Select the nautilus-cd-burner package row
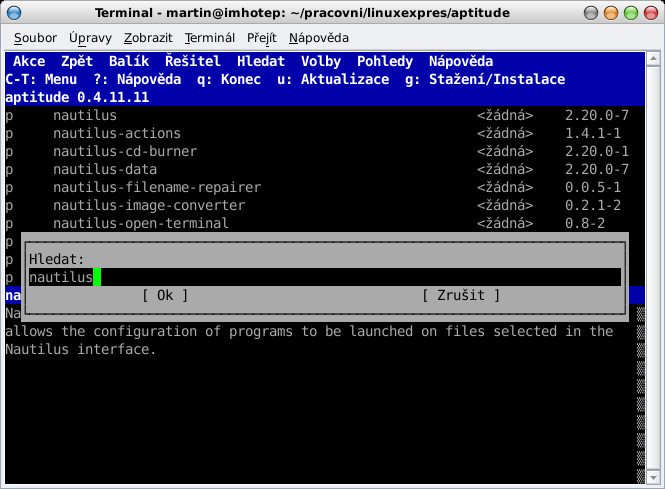This screenshot has width=665, height=489. coord(124,151)
